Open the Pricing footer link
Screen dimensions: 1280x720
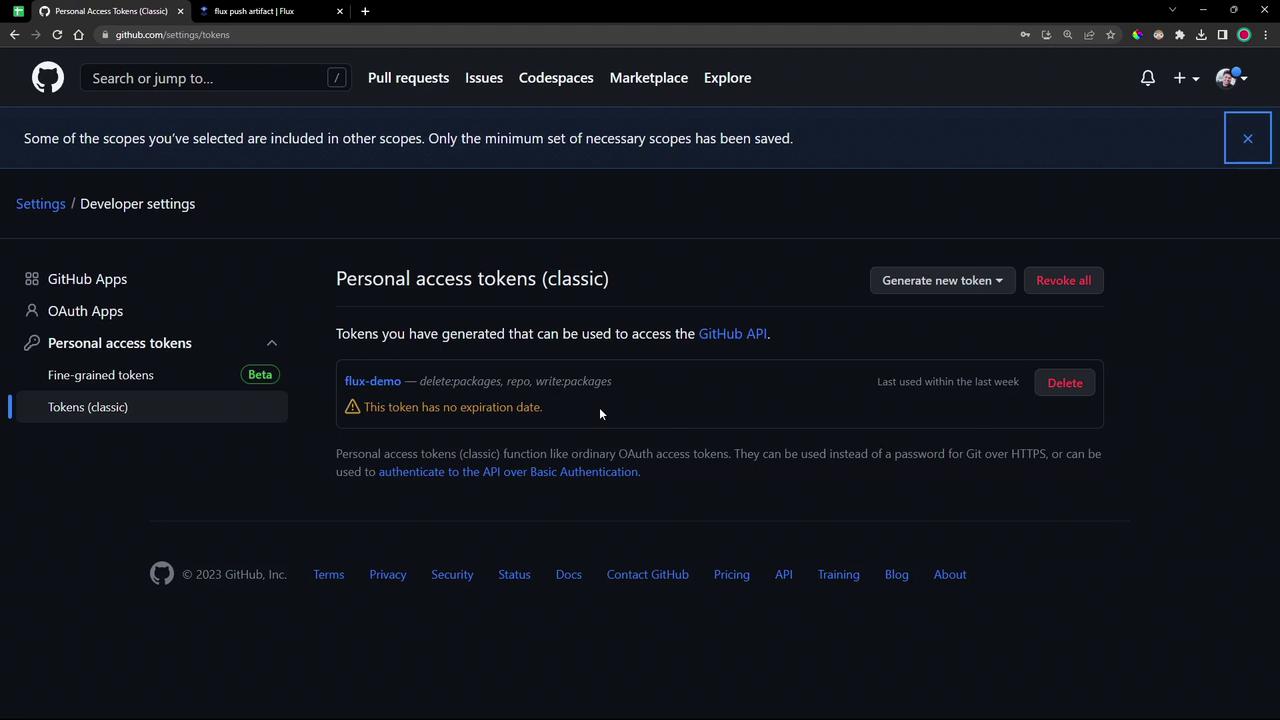tap(732, 575)
